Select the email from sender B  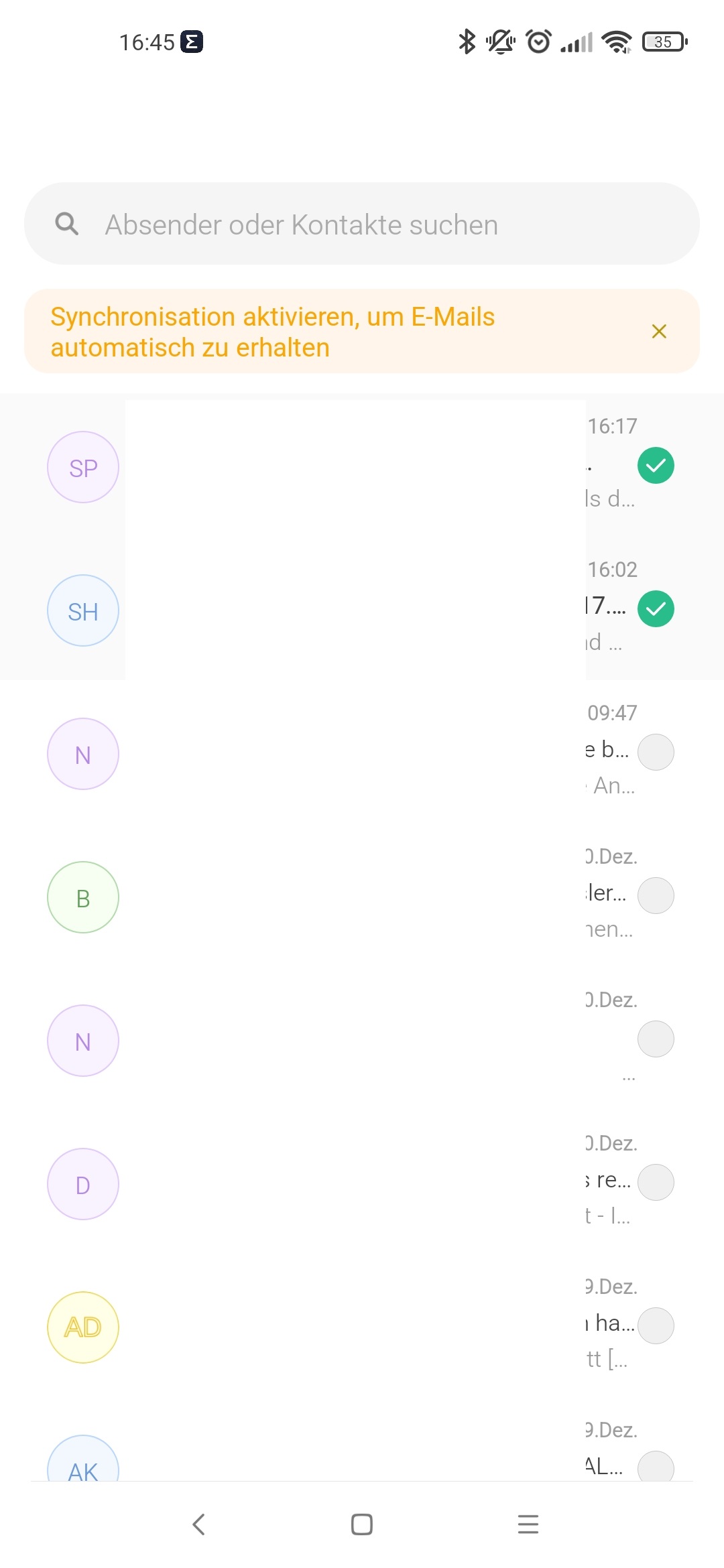(x=656, y=895)
